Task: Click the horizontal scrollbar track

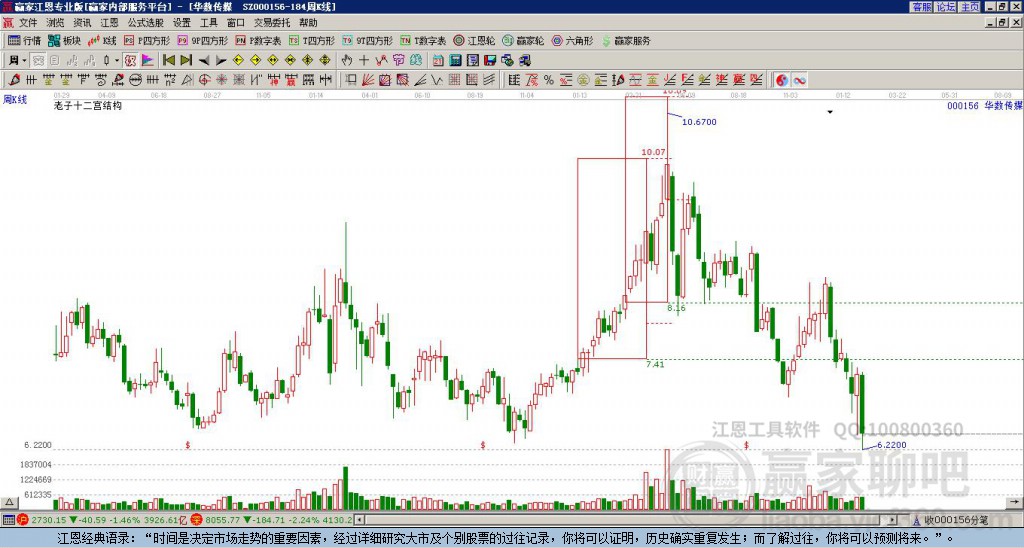Action: (627, 520)
